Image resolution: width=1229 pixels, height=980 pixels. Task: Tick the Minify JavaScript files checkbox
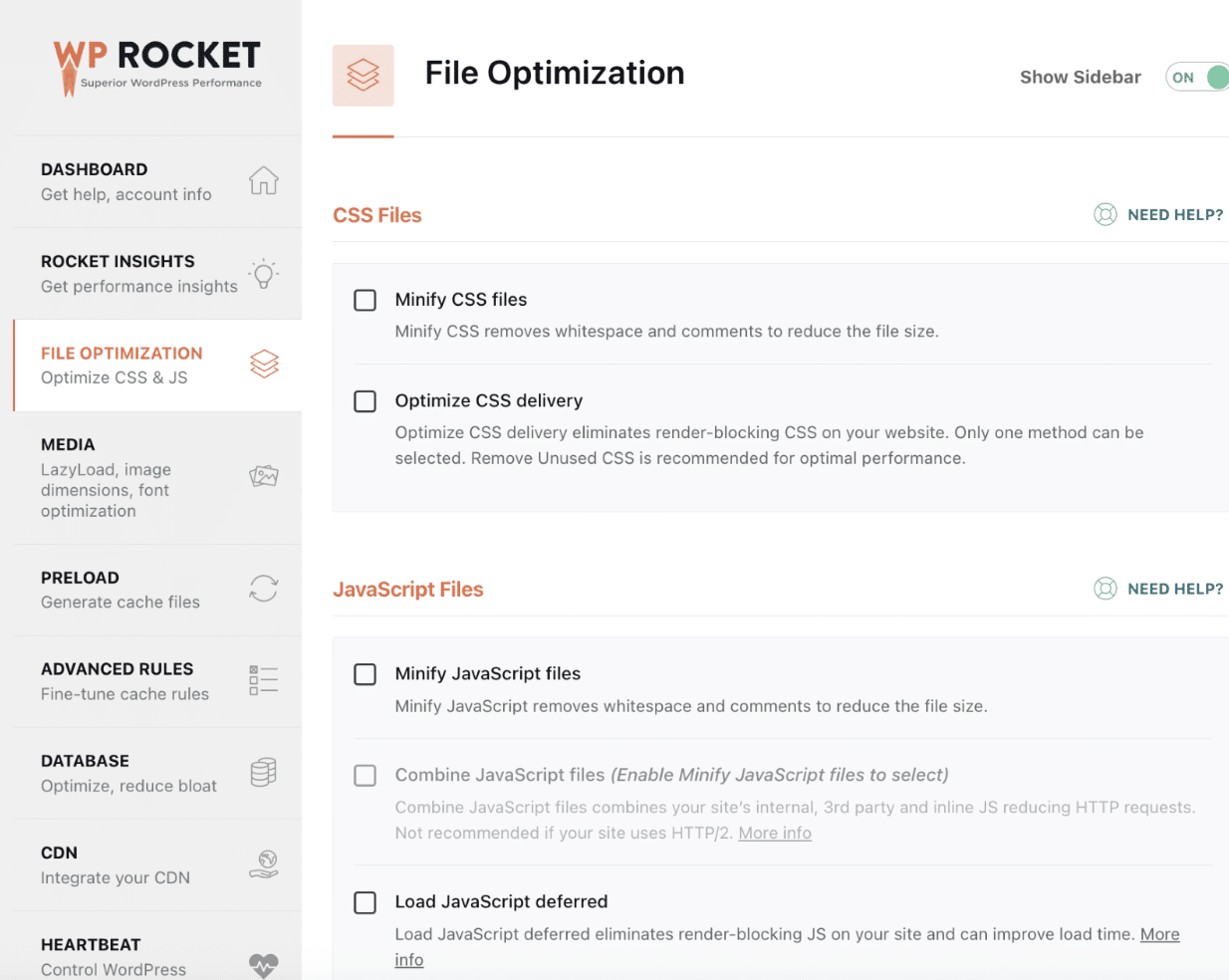[366, 674]
